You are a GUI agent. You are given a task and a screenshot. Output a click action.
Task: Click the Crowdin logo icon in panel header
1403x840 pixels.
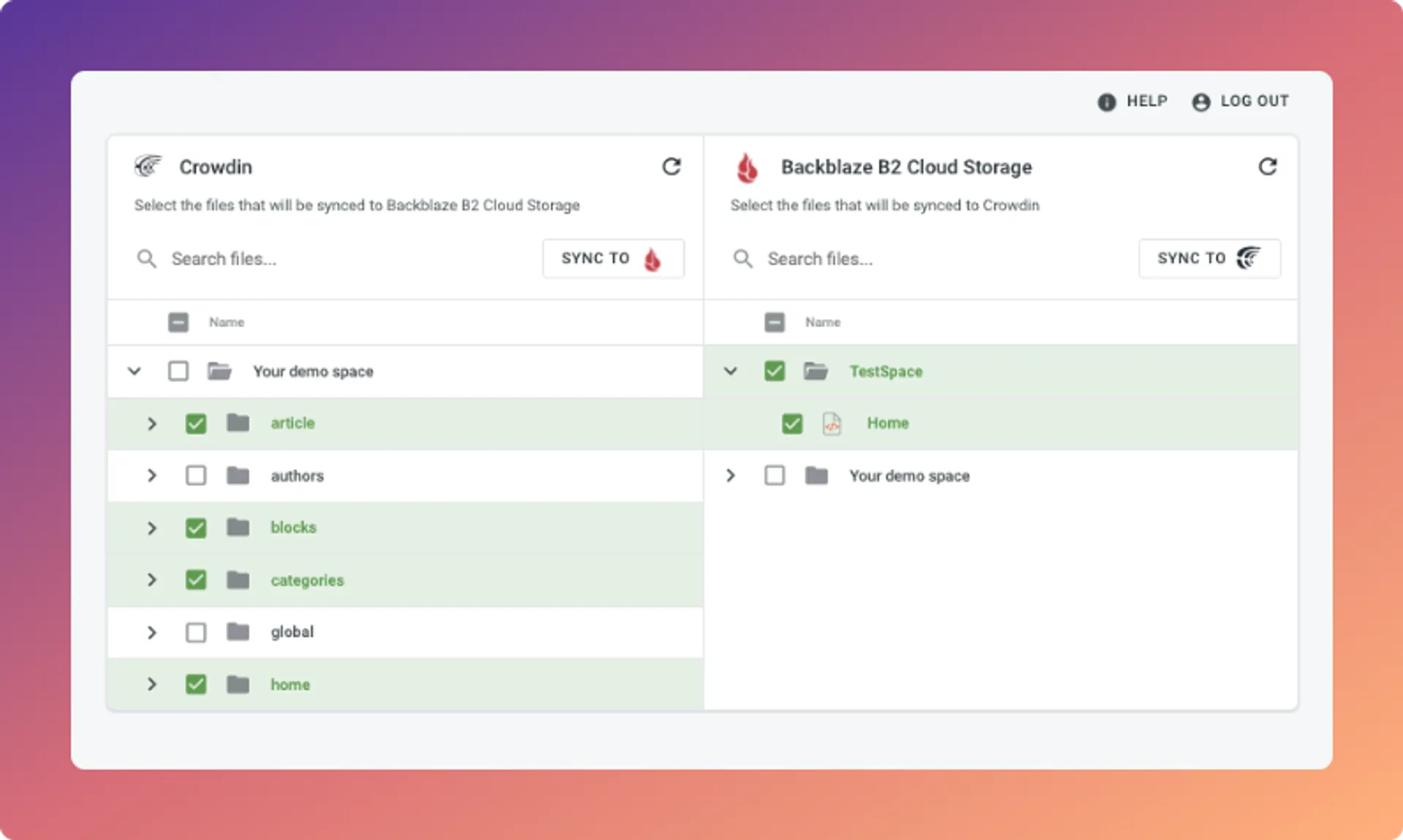coord(148,167)
